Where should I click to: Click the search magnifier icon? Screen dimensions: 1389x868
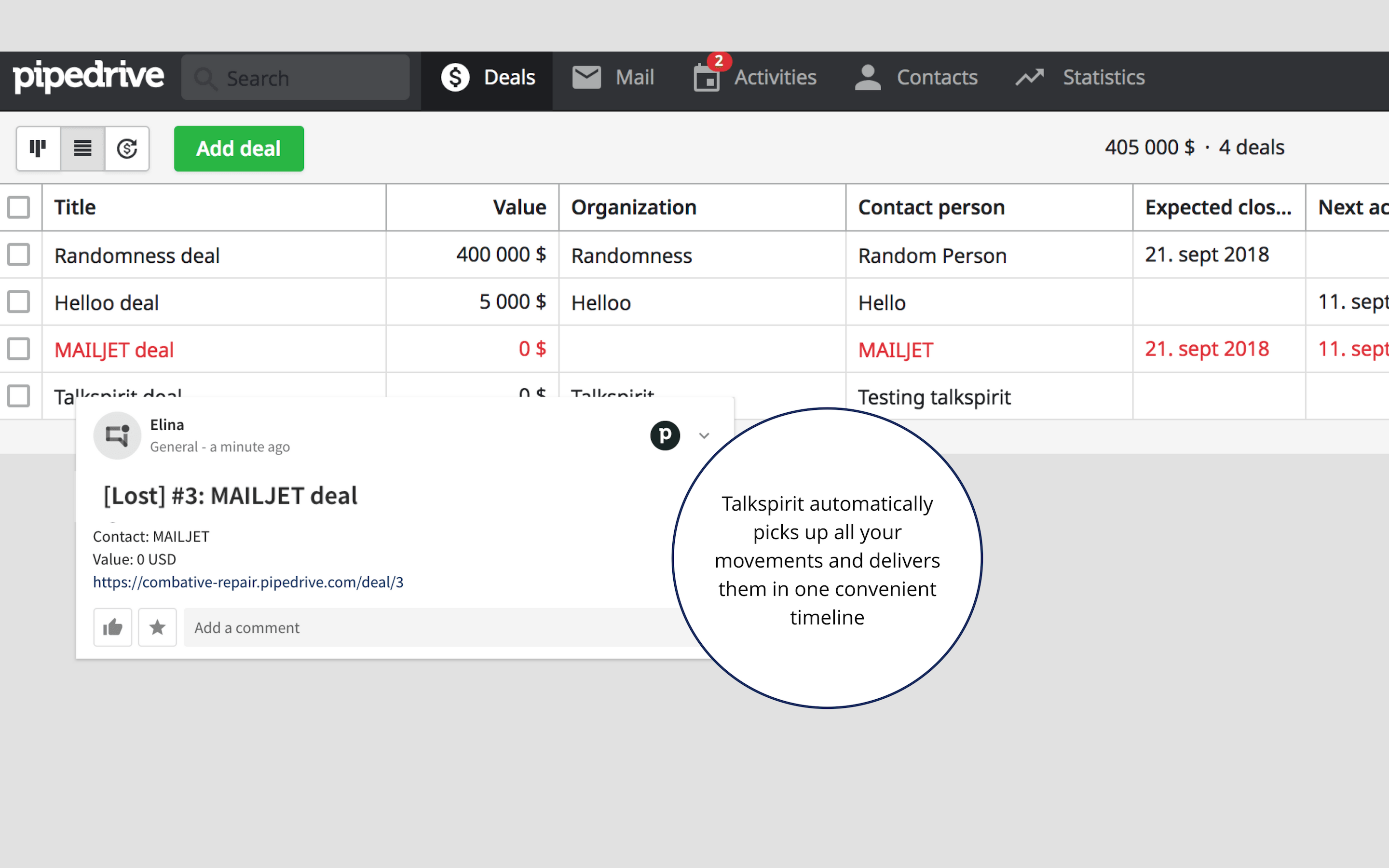pyautogui.click(x=205, y=78)
